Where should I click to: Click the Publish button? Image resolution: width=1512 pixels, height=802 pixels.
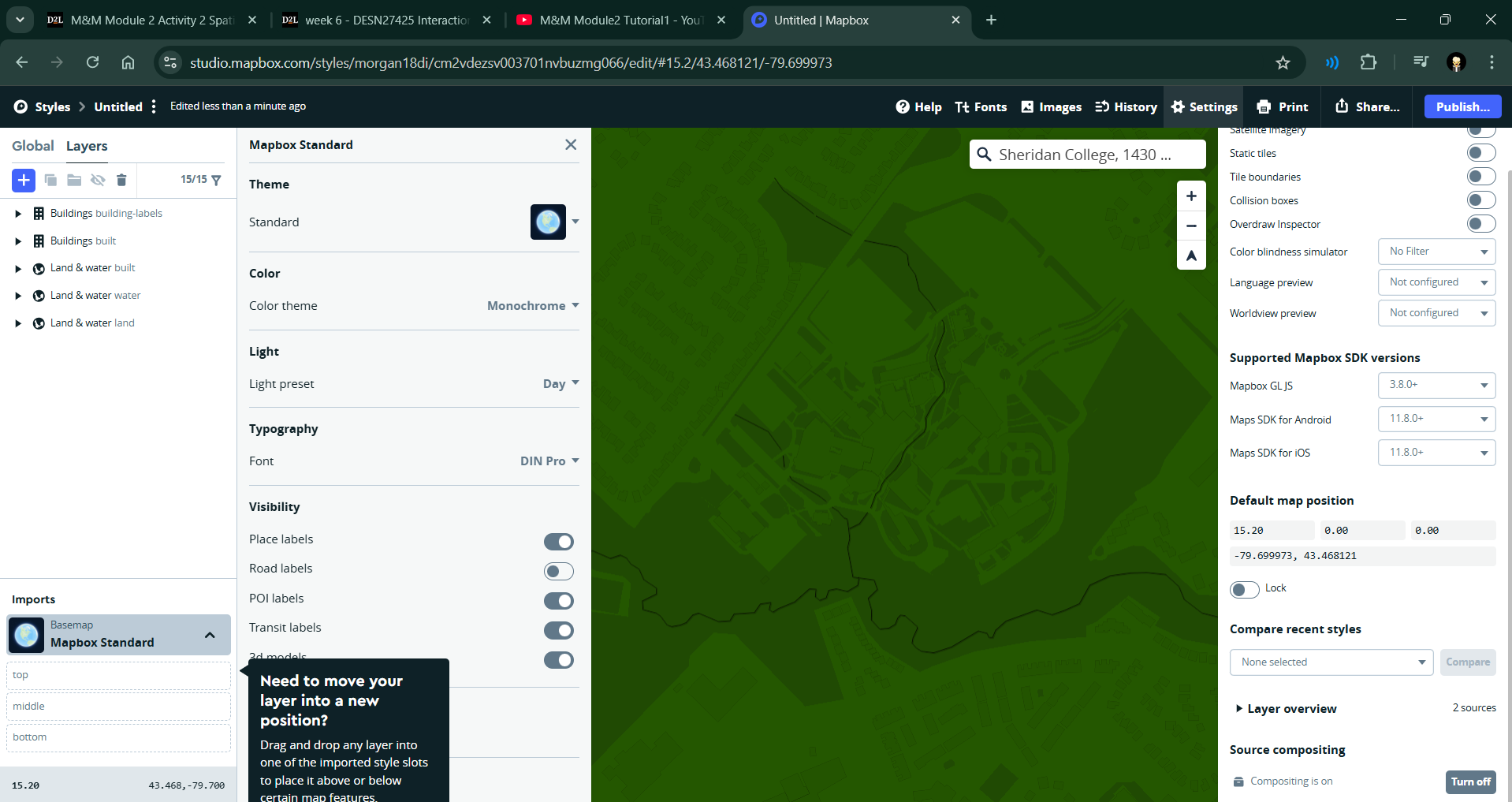tap(1462, 106)
